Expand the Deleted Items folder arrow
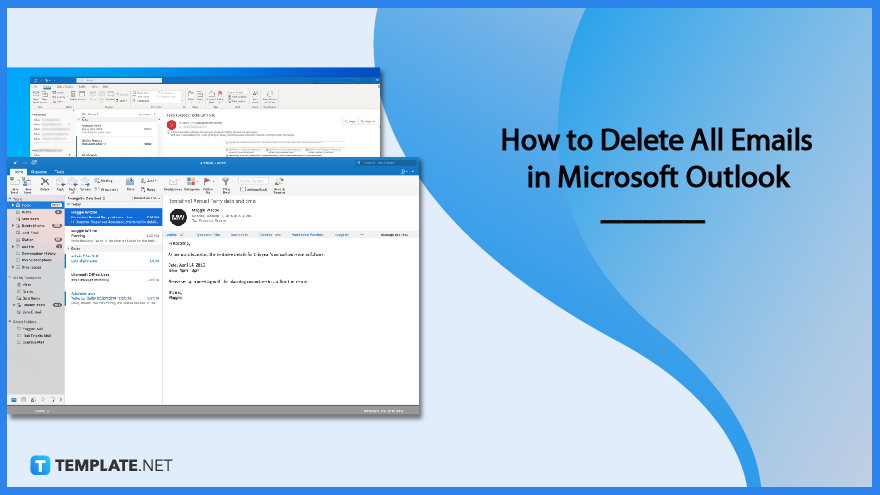The height and width of the screenshot is (495, 880). click(x=13, y=225)
